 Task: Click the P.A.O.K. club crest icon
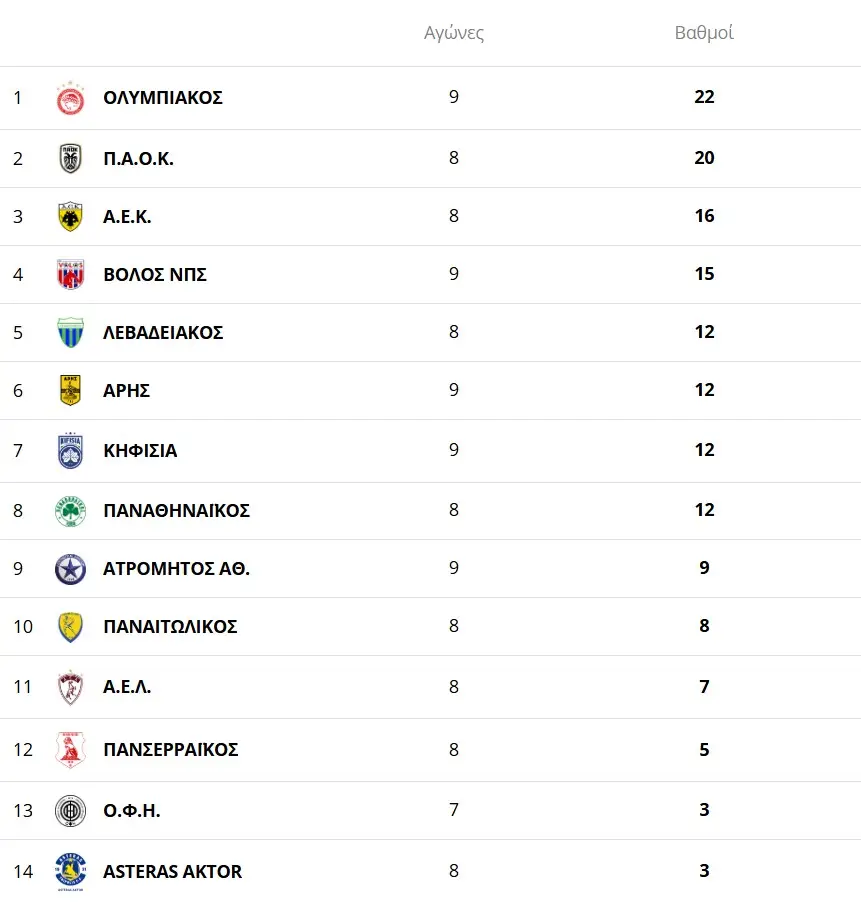click(70, 158)
